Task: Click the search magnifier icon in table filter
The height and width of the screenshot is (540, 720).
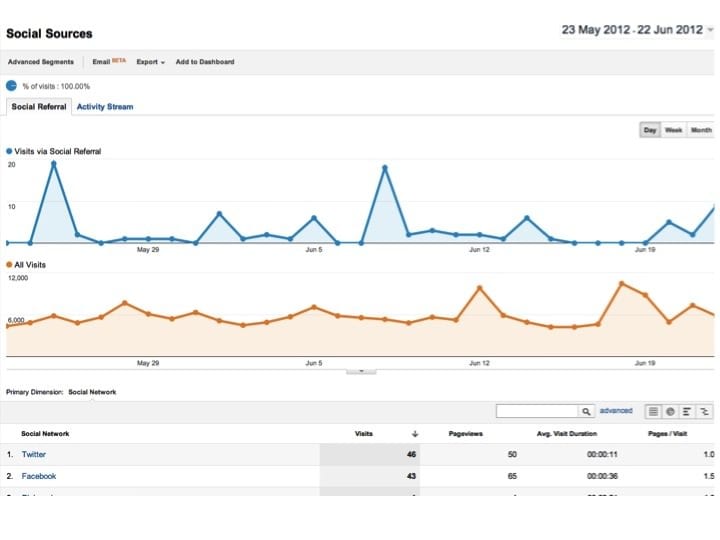Action: [x=587, y=411]
